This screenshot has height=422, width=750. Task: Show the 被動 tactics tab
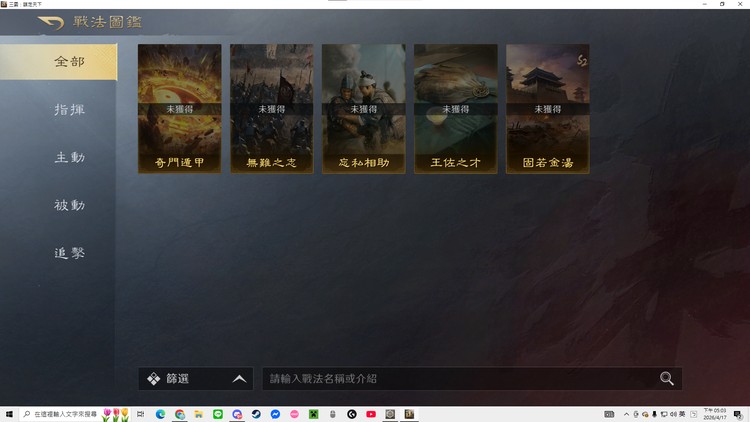69,205
